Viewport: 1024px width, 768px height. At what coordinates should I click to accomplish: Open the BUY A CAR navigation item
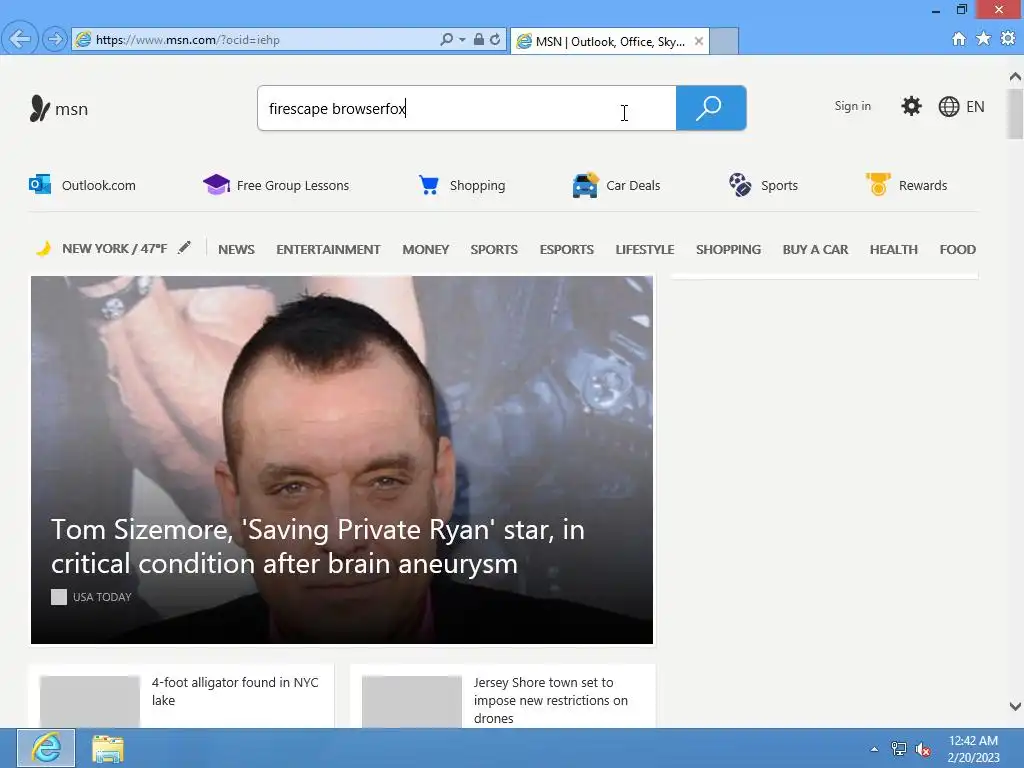815,249
